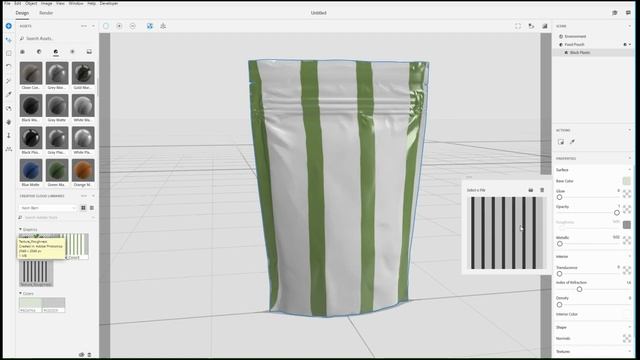Select the Sampler eyedropper tool
Screen dimensions: 640x360
click(9, 94)
